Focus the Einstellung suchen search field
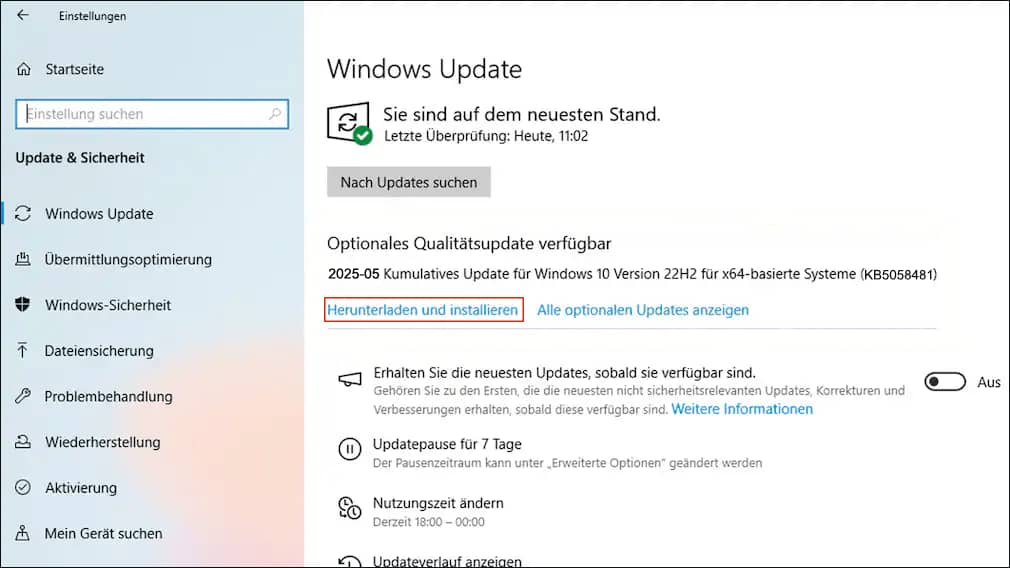This screenshot has height=568, width=1010. [152, 114]
